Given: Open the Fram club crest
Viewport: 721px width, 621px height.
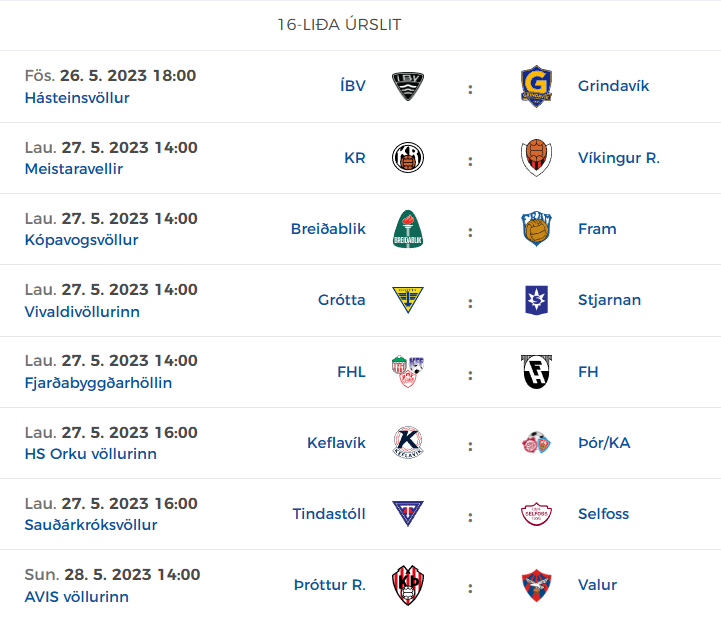Looking at the screenshot, I should [536, 229].
